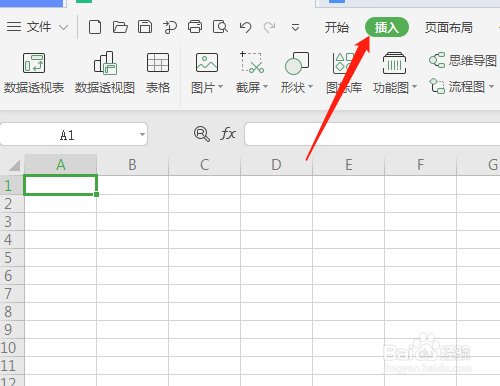
Task: Click cell A1
Action: pyautogui.click(x=60, y=185)
